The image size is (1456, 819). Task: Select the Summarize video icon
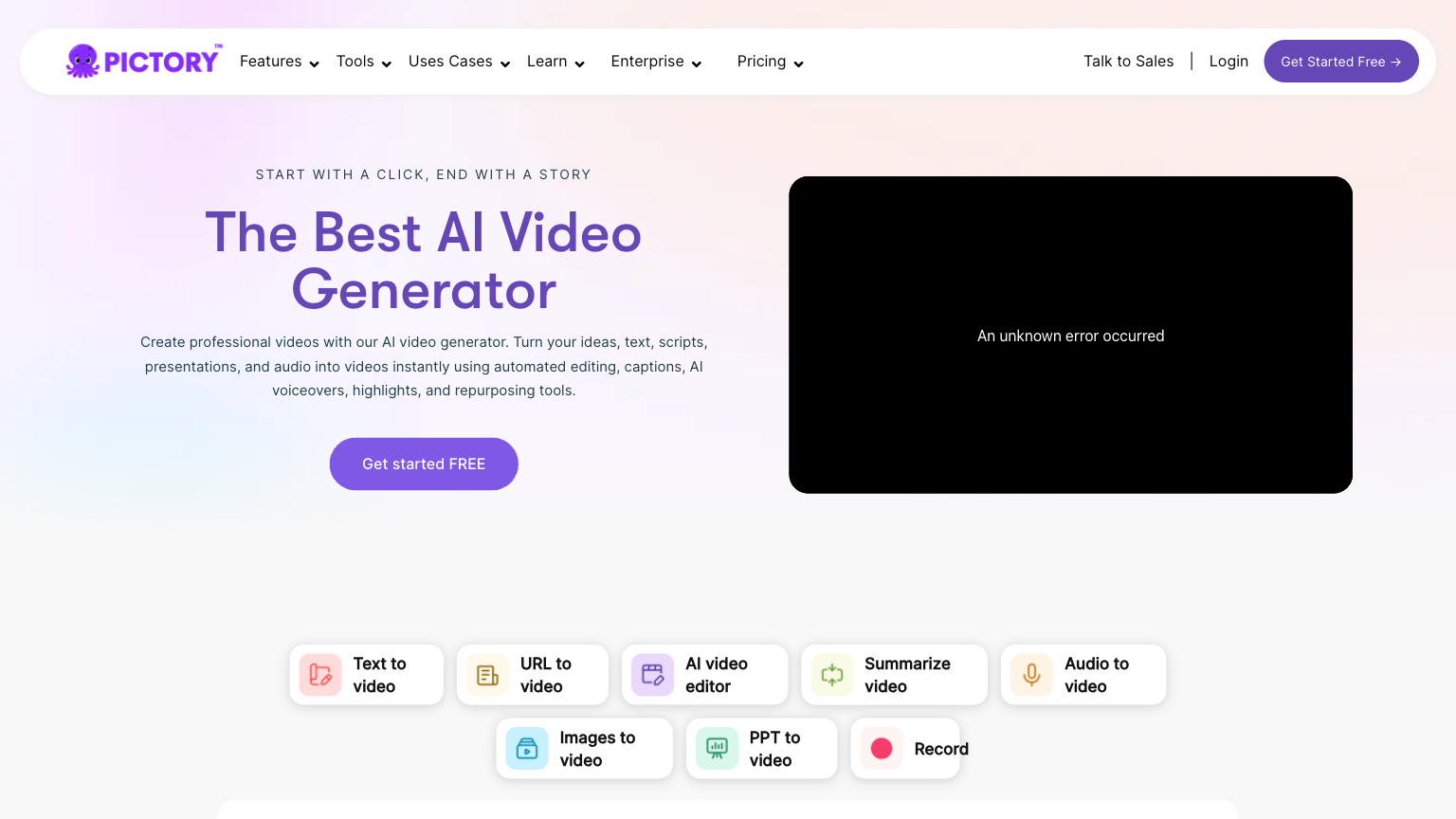tap(831, 675)
